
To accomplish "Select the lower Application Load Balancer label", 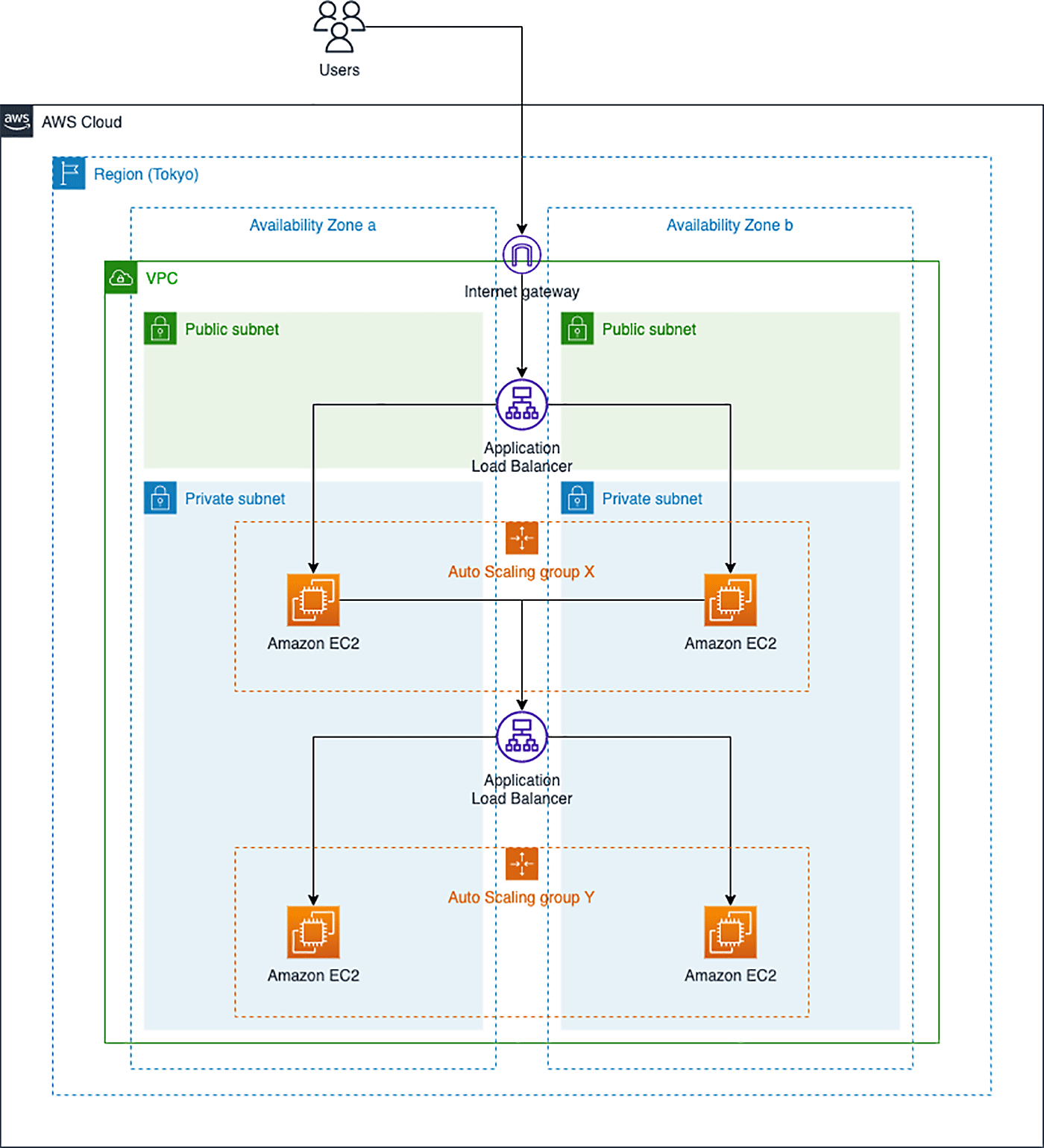I will click(x=522, y=789).
